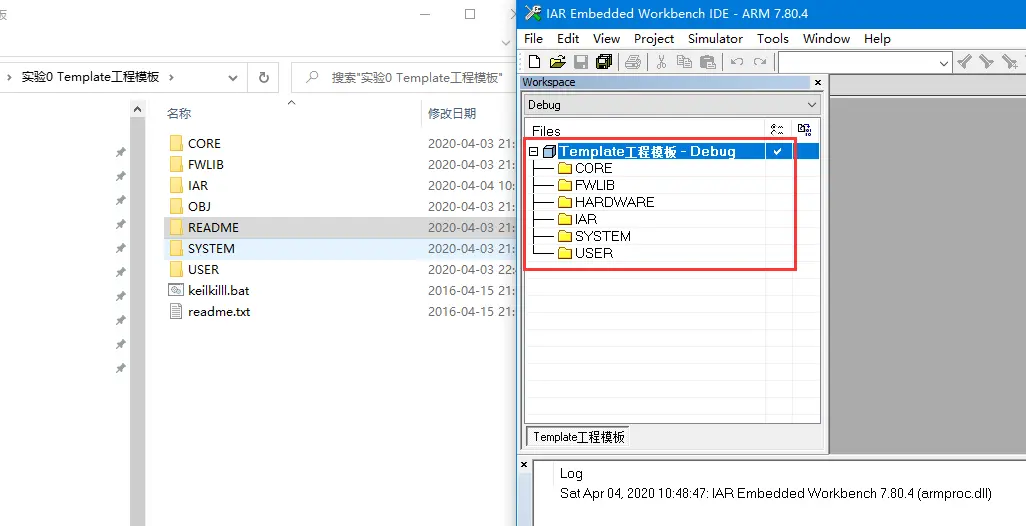The height and width of the screenshot is (526, 1026).
Task: Open the Window menu
Action: (x=826, y=39)
